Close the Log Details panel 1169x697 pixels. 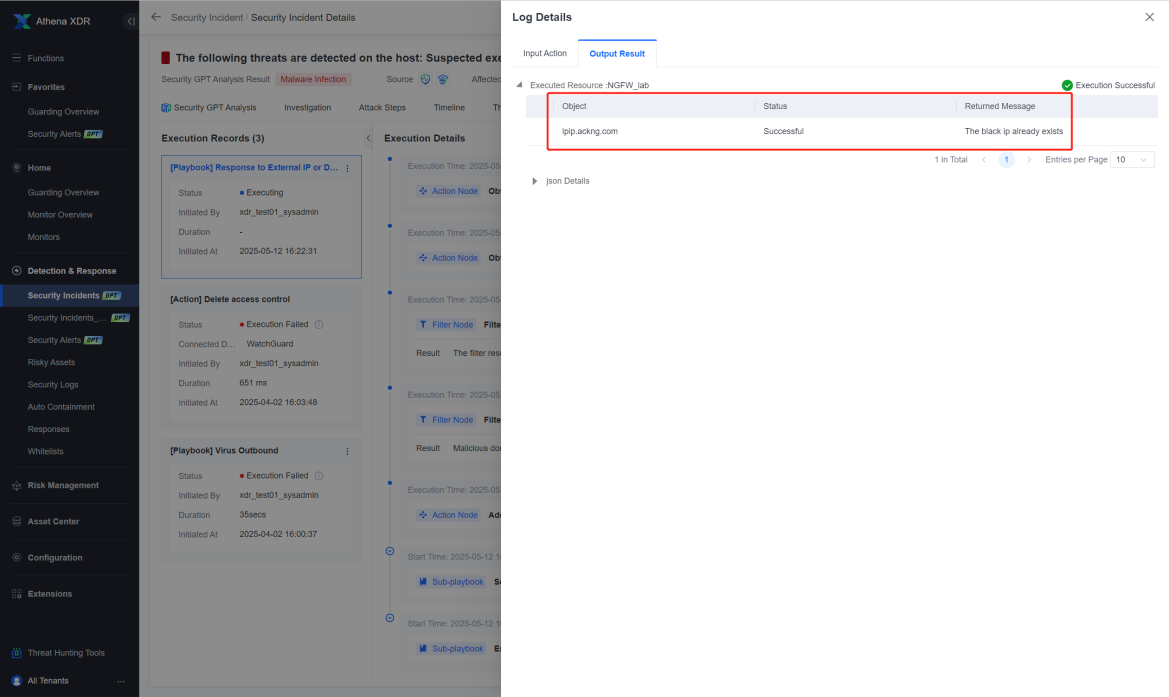[1149, 17]
